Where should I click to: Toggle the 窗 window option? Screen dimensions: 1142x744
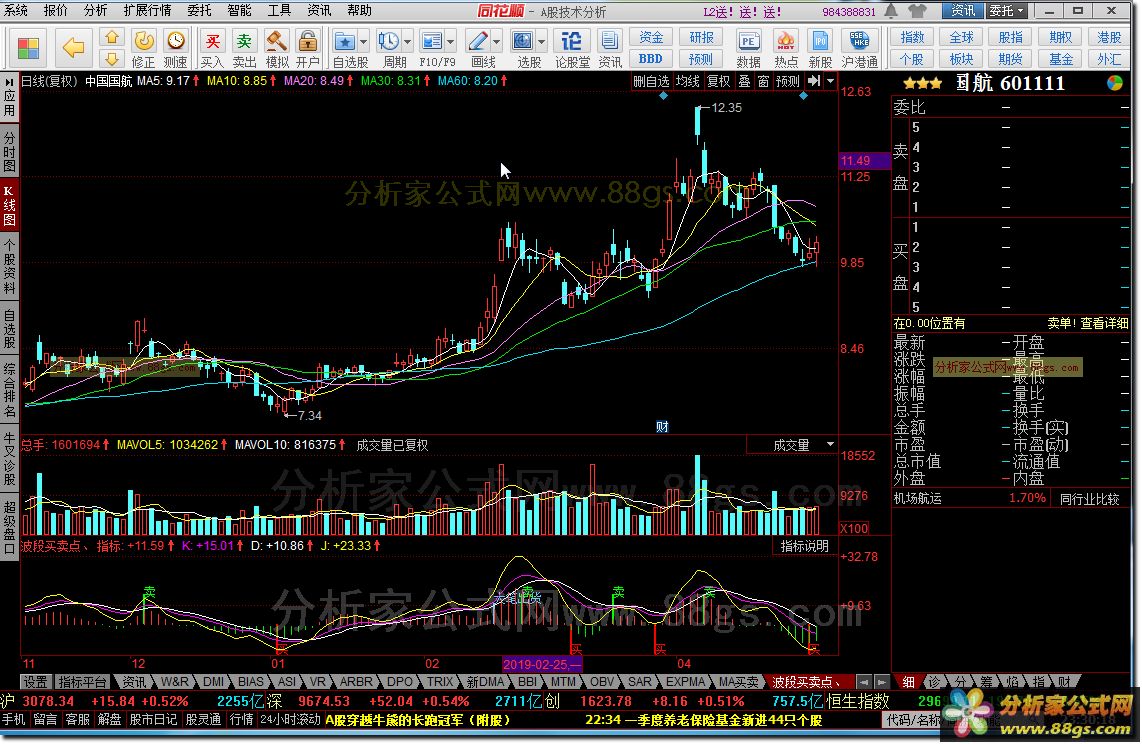click(x=763, y=81)
